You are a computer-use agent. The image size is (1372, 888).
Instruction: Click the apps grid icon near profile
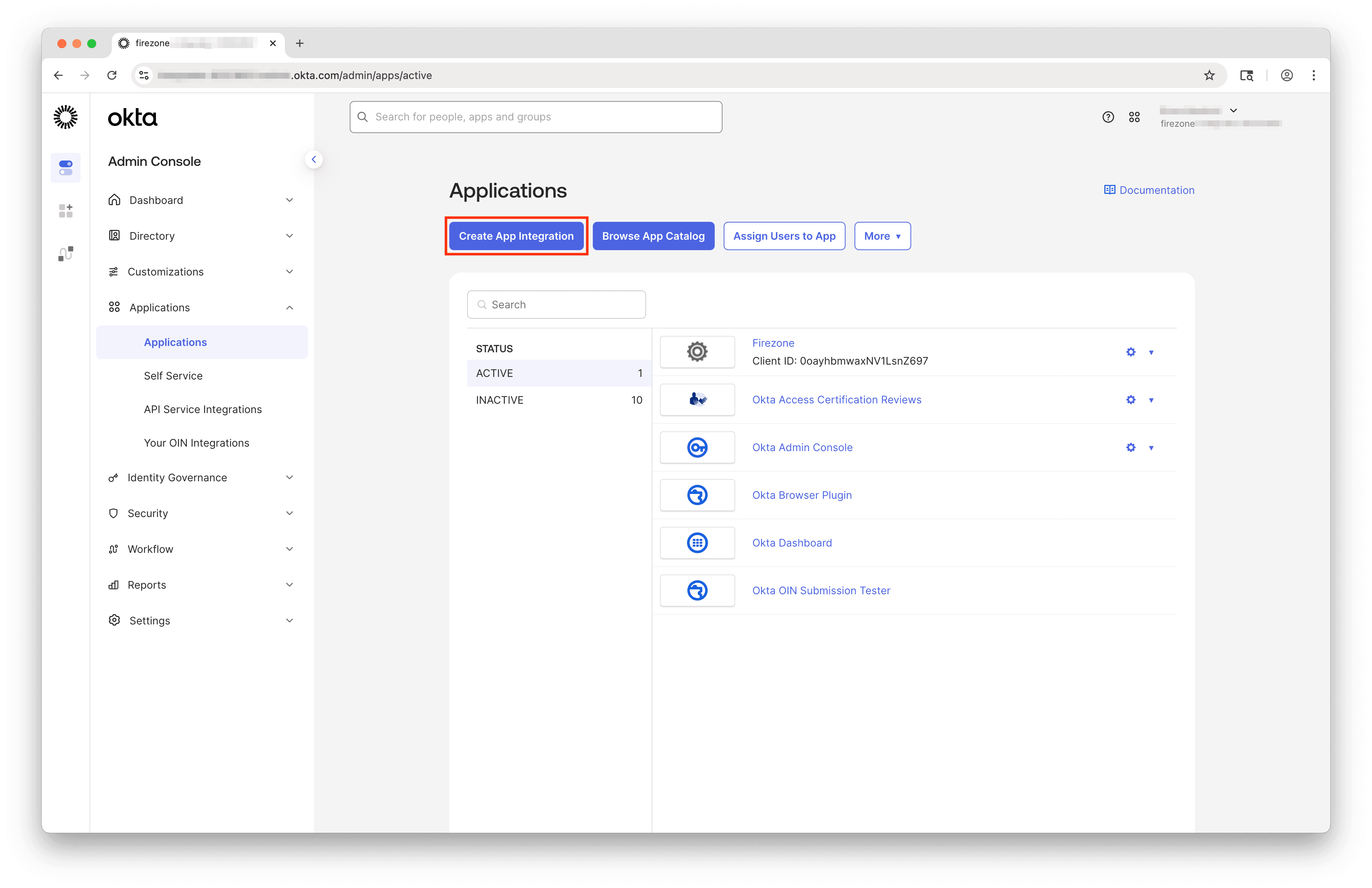(1135, 116)
